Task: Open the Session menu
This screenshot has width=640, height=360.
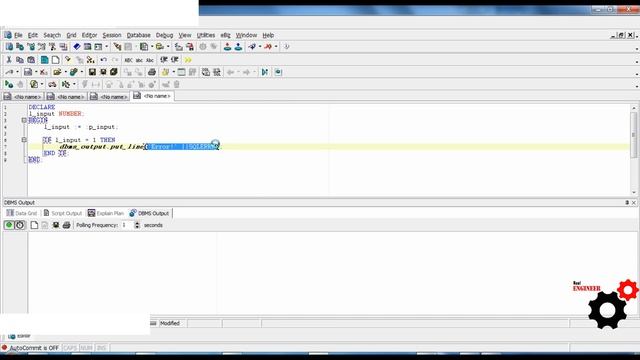Action: coord(111,35)
